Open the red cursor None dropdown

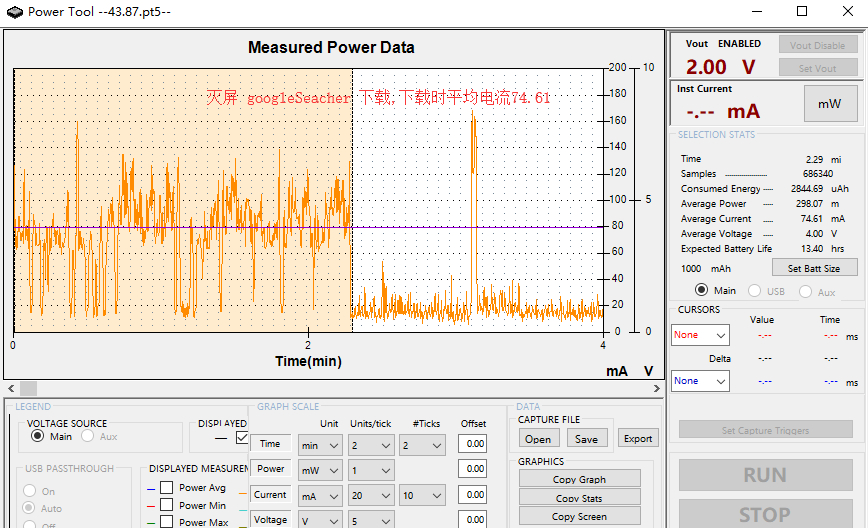[700, 335]
